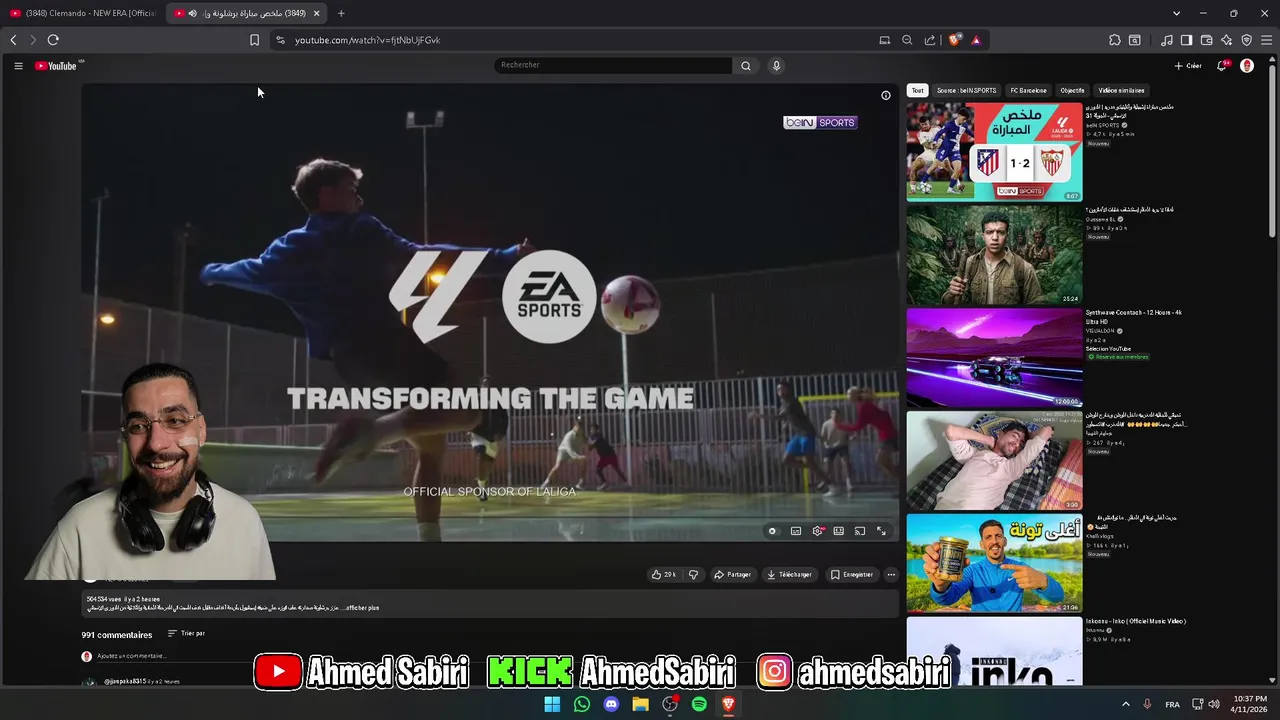Open Atletico 1-2 Sevilla highlights thumbnail

[x=994, y=152]
